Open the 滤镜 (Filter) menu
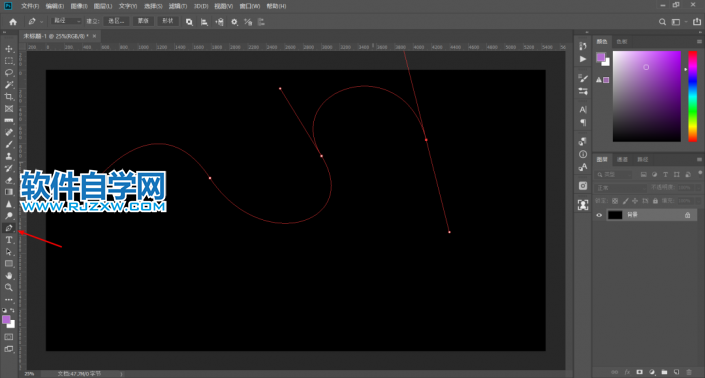The image size is (705, 378). pos(178,6)
